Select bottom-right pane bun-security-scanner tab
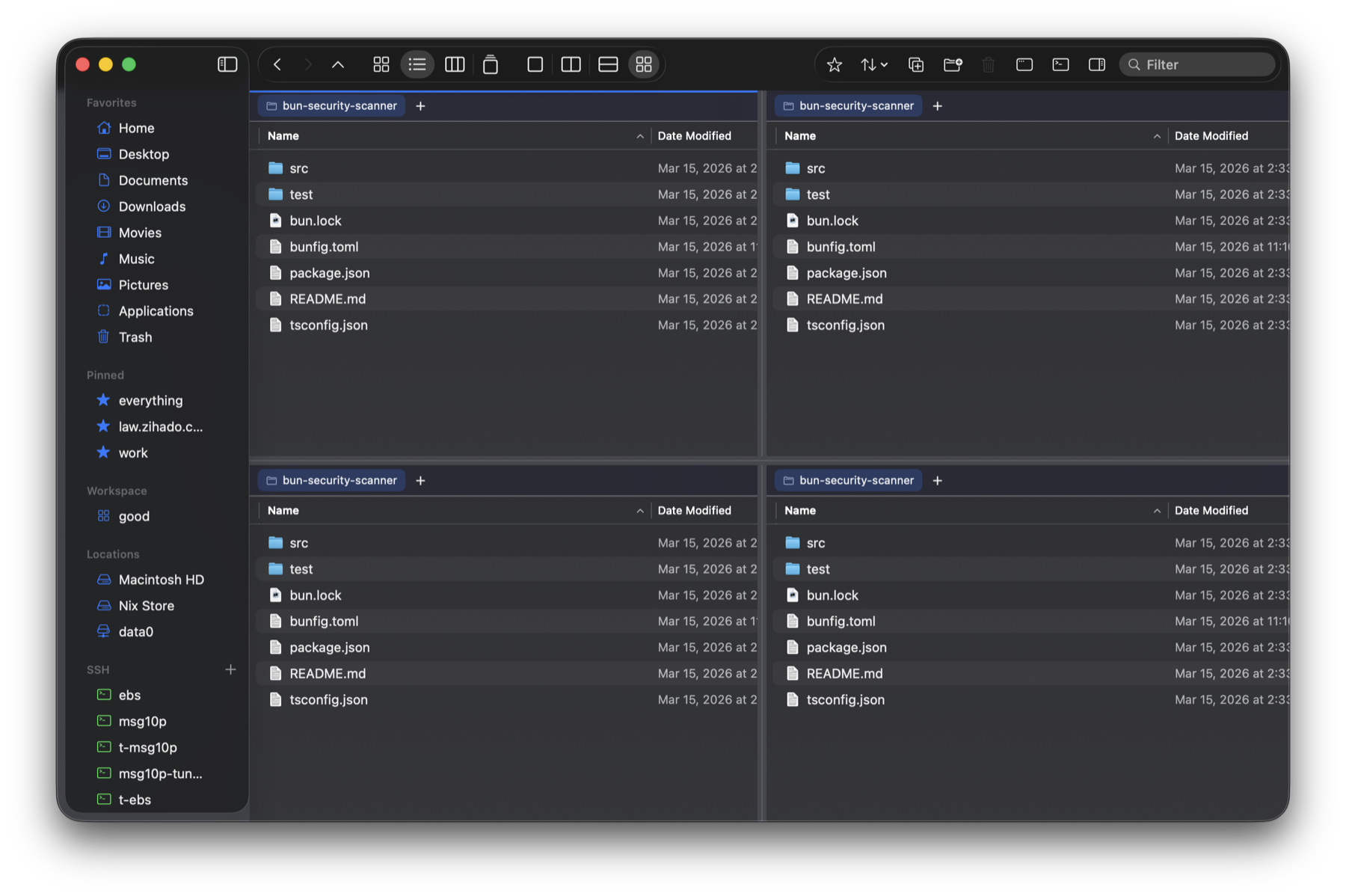This screenshot has height=896, width=1346. (x=848, y=480)
